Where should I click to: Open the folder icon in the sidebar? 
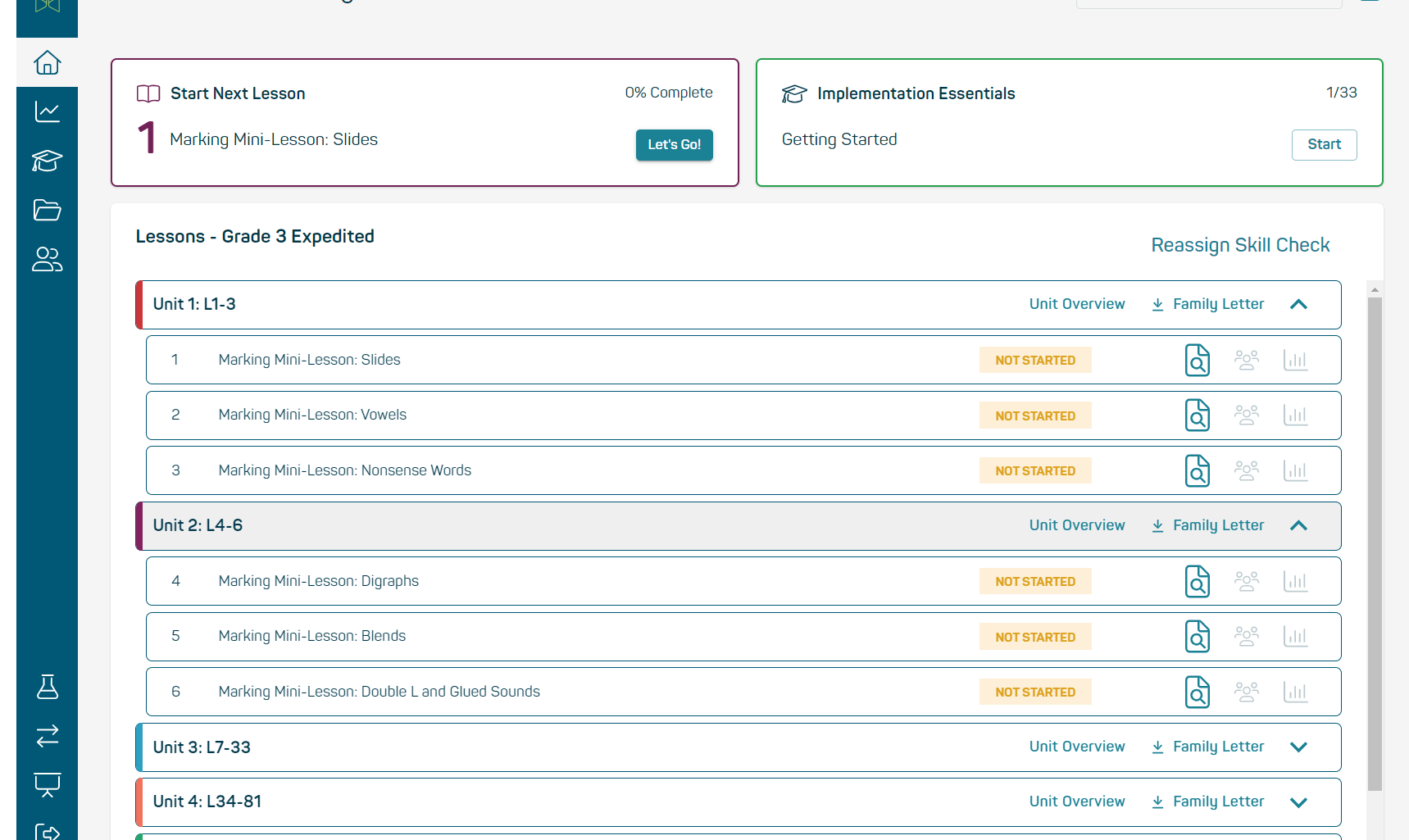click(x=47, y=211)
